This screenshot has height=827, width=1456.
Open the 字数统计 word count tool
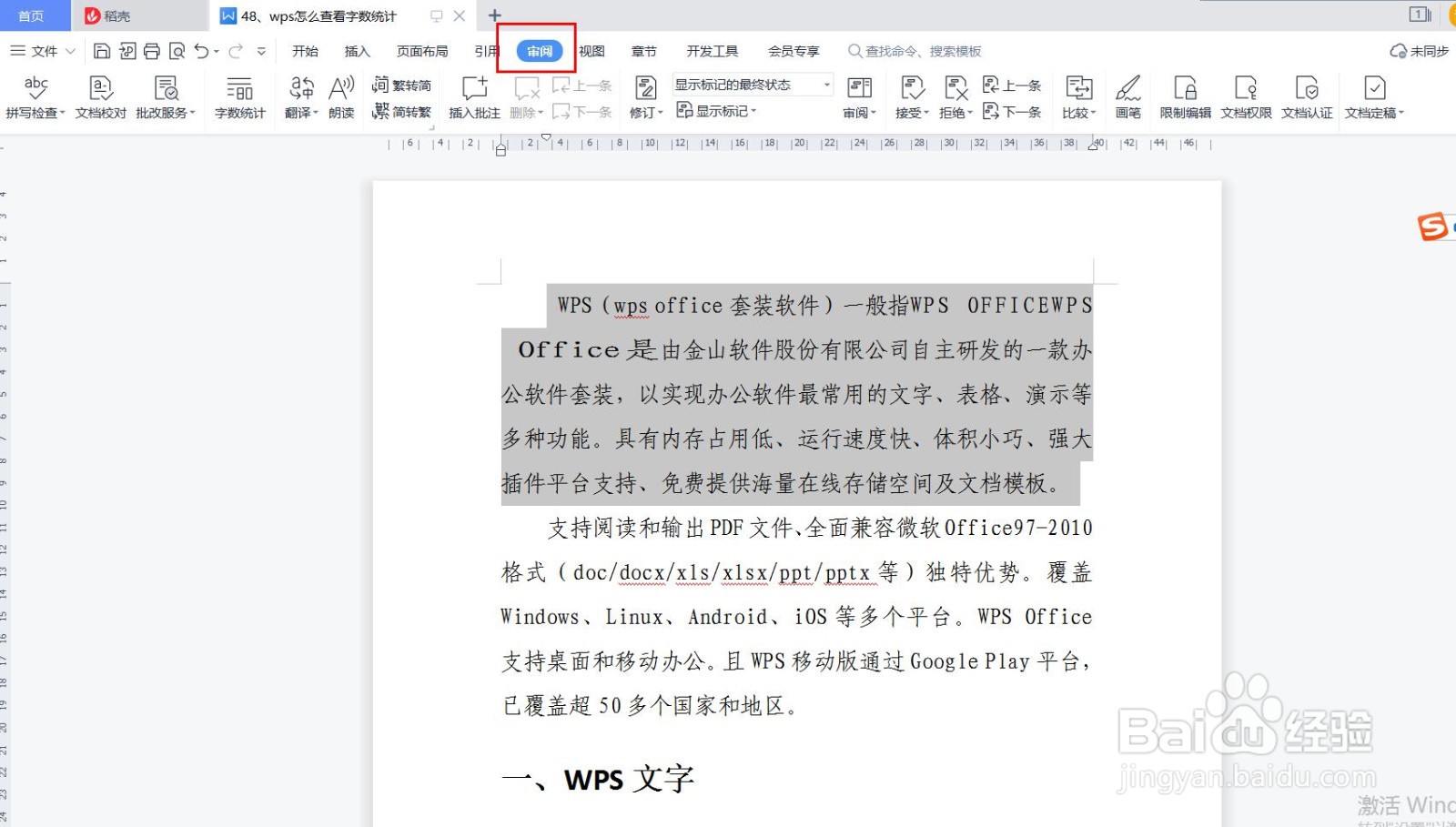[239, 96]
